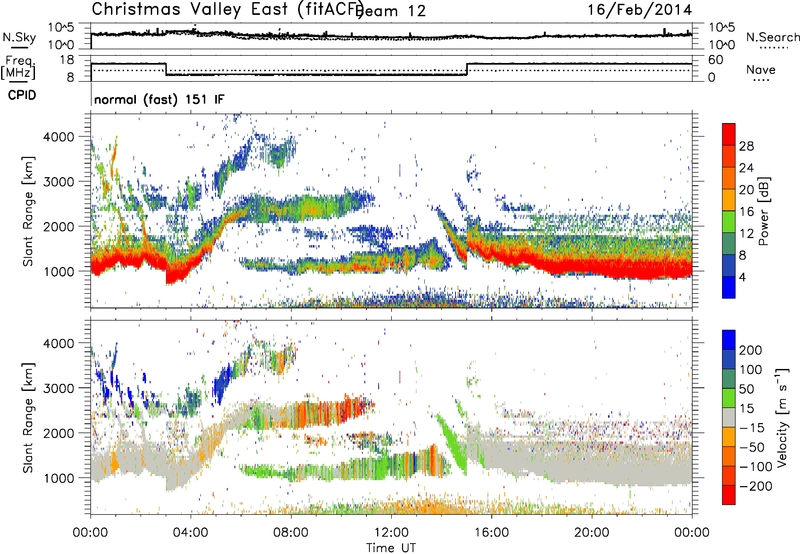Click the '60' Nave axis tick
Screen dimensions: 800x554
click(716, 60)
